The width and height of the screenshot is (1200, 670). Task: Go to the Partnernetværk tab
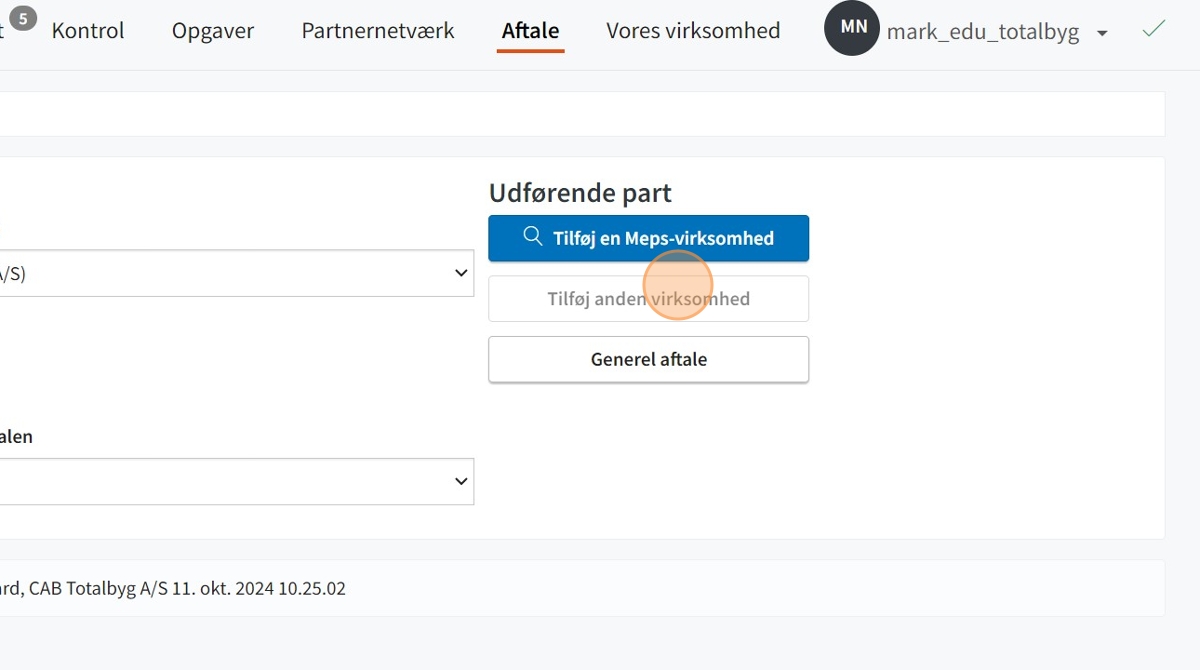378,31
